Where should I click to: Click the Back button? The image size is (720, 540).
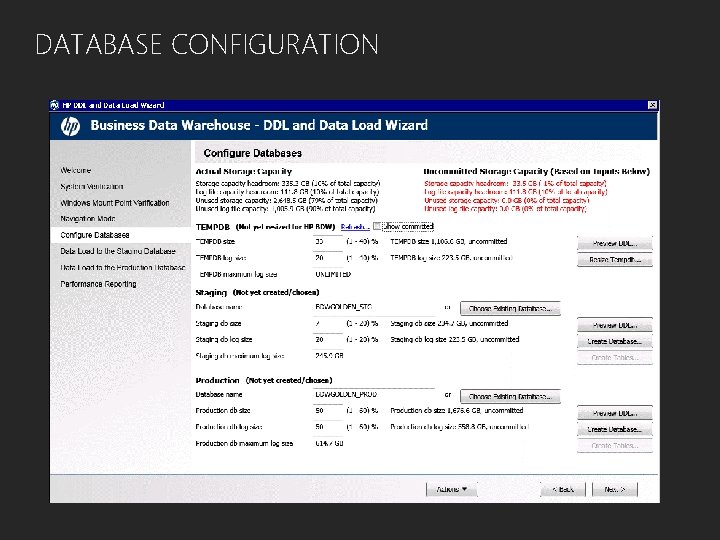(x=563, y=489)
